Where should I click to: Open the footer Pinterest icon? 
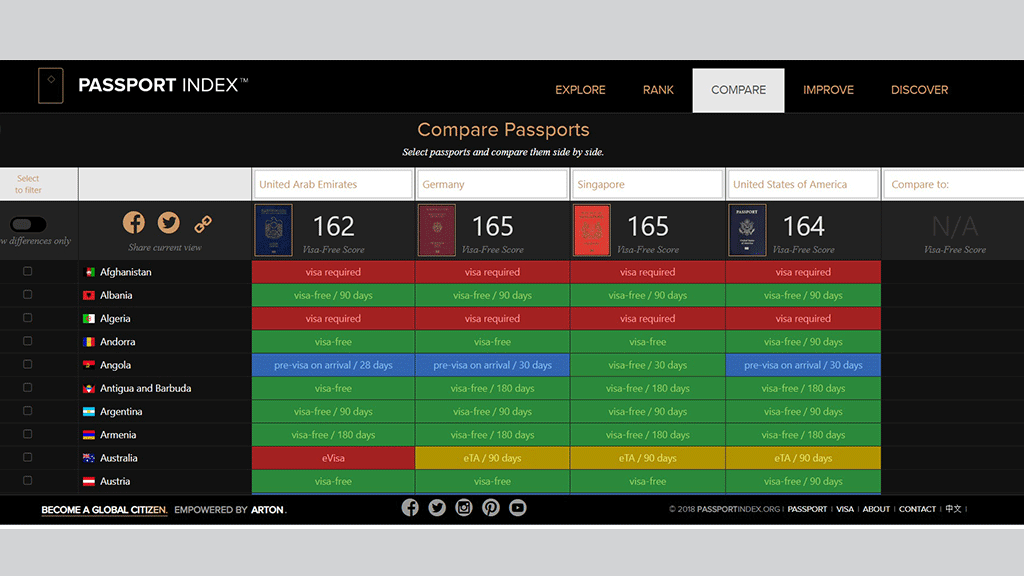pos(491,508)
